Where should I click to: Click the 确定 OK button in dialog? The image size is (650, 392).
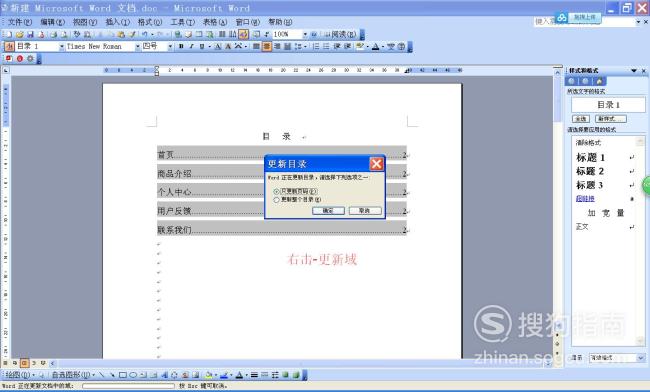pos(328,211)
